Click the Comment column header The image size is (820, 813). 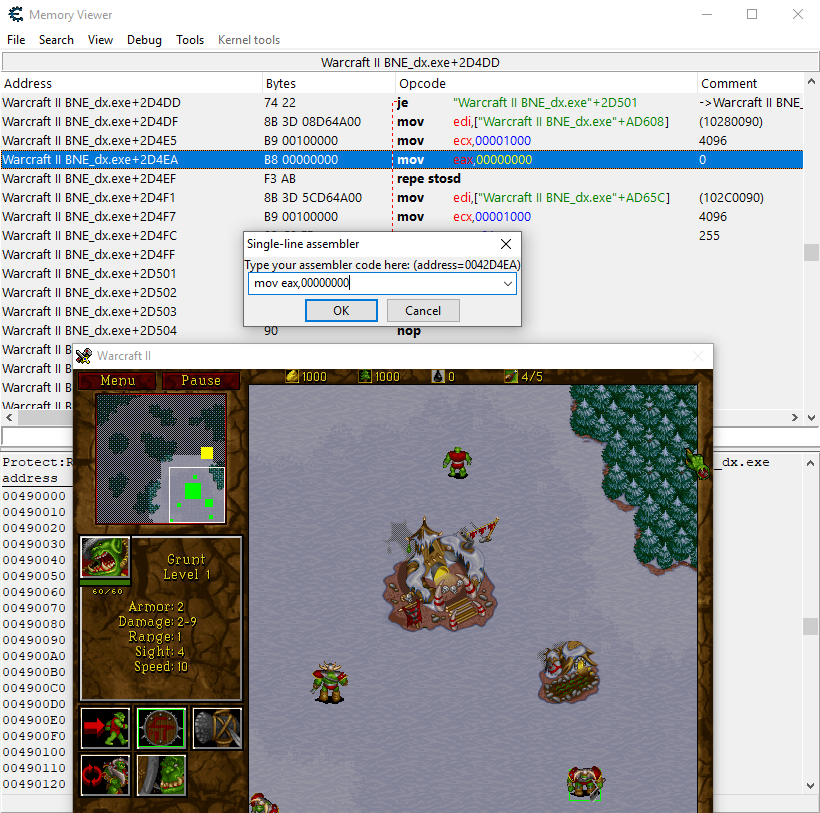click(x=750, y=84)
